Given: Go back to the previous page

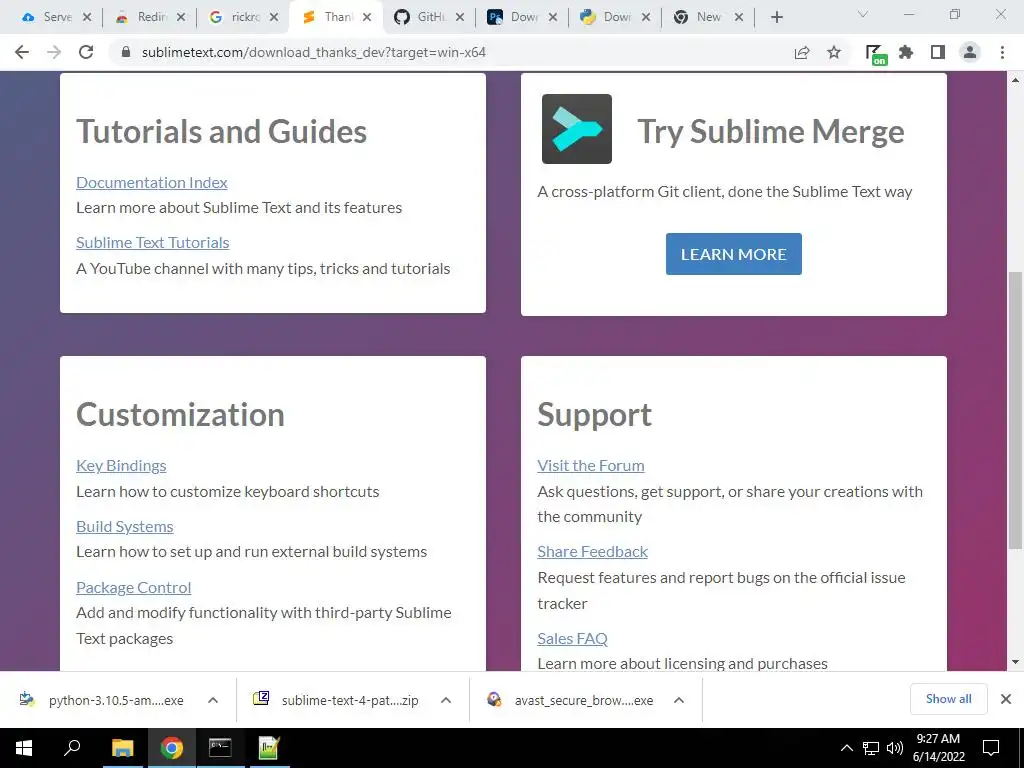Looking at the screenshot, I should coord(22,52).
